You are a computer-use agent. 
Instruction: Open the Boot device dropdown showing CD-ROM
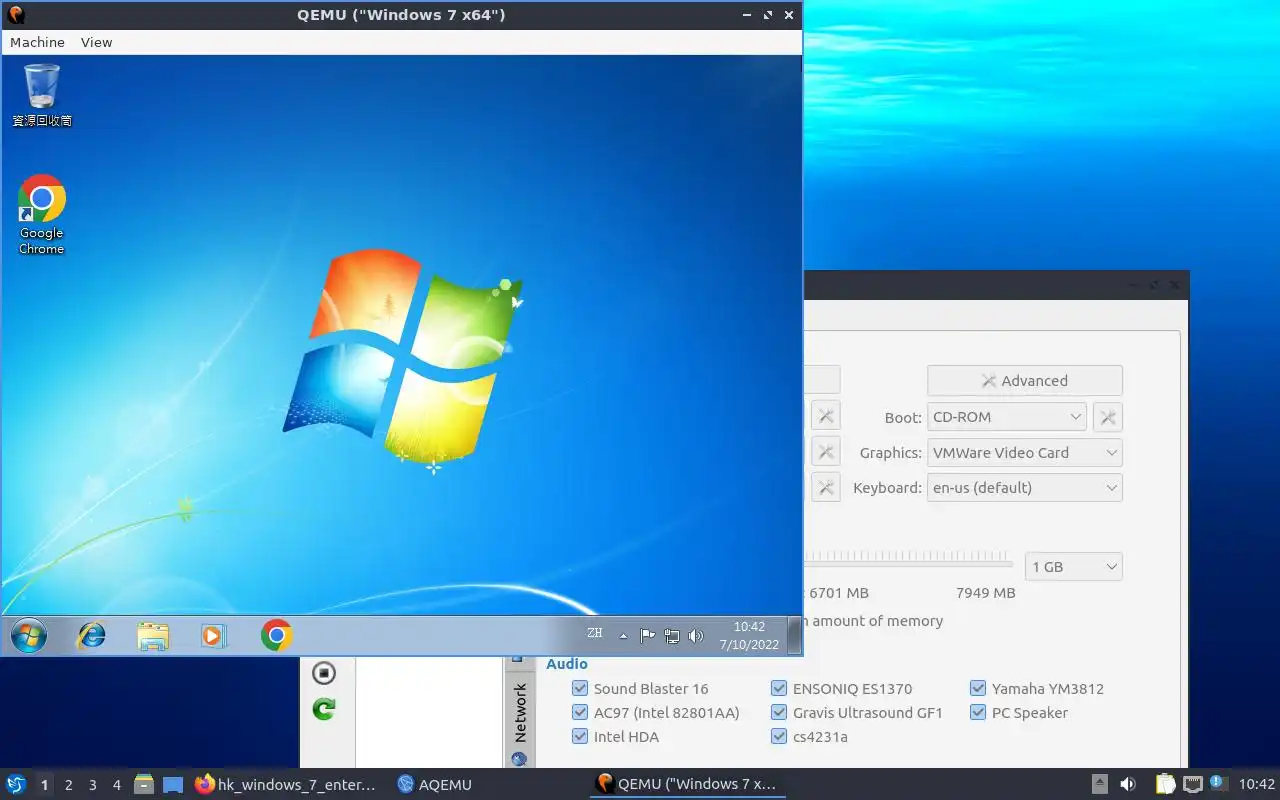(x=1007, y=417)
